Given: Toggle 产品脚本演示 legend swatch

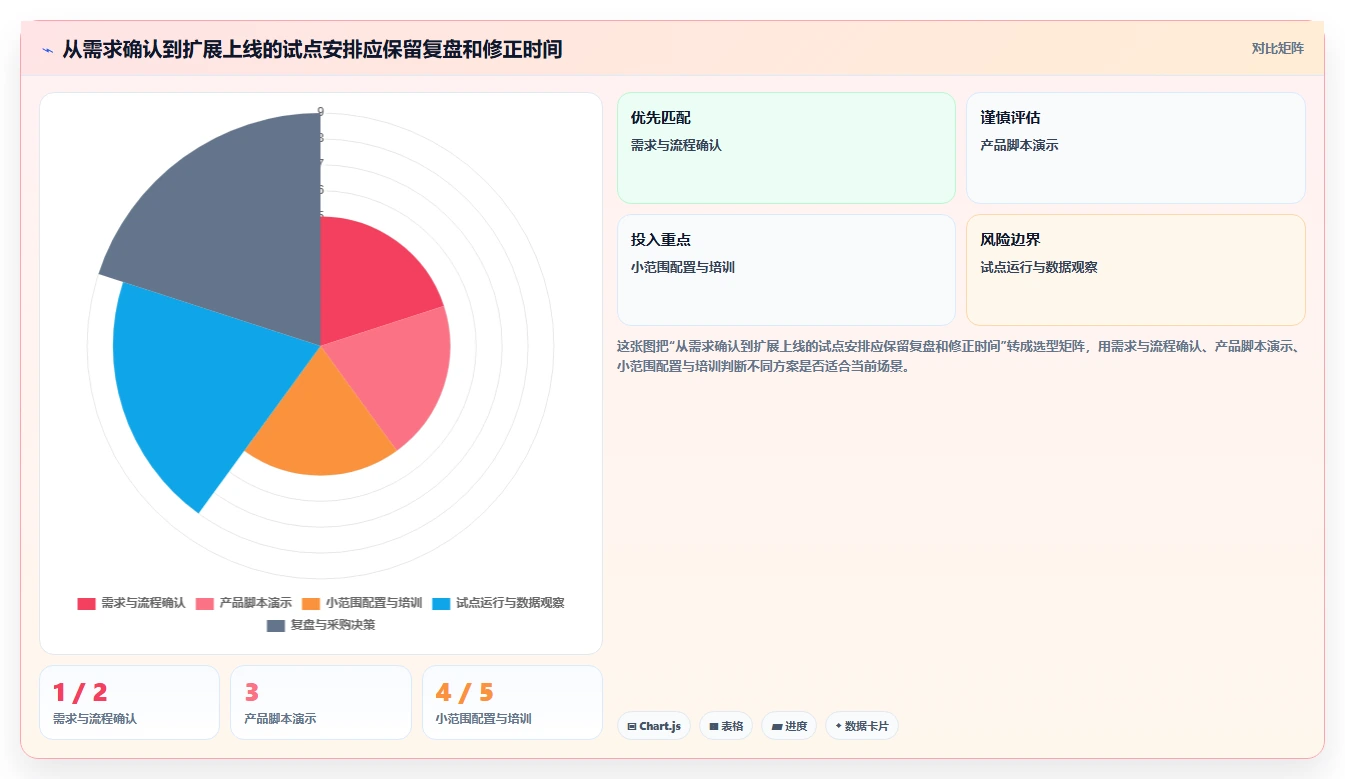Looking at the screenshot, I should coord(205,603).
